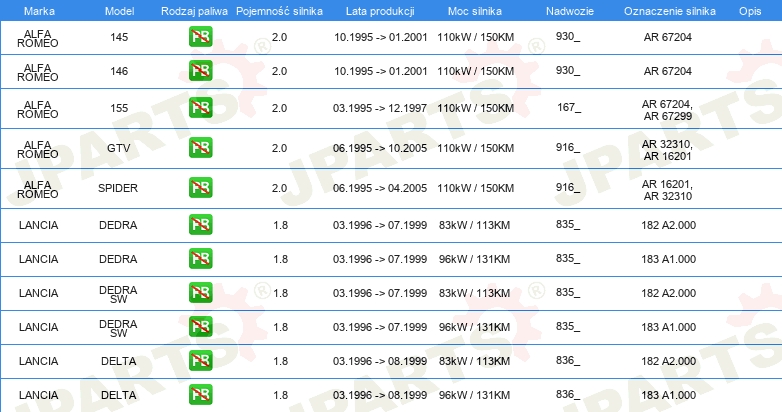The image size is (782, 412).
Task: Click the Nadwozie column header
Action: coord(570,11)
